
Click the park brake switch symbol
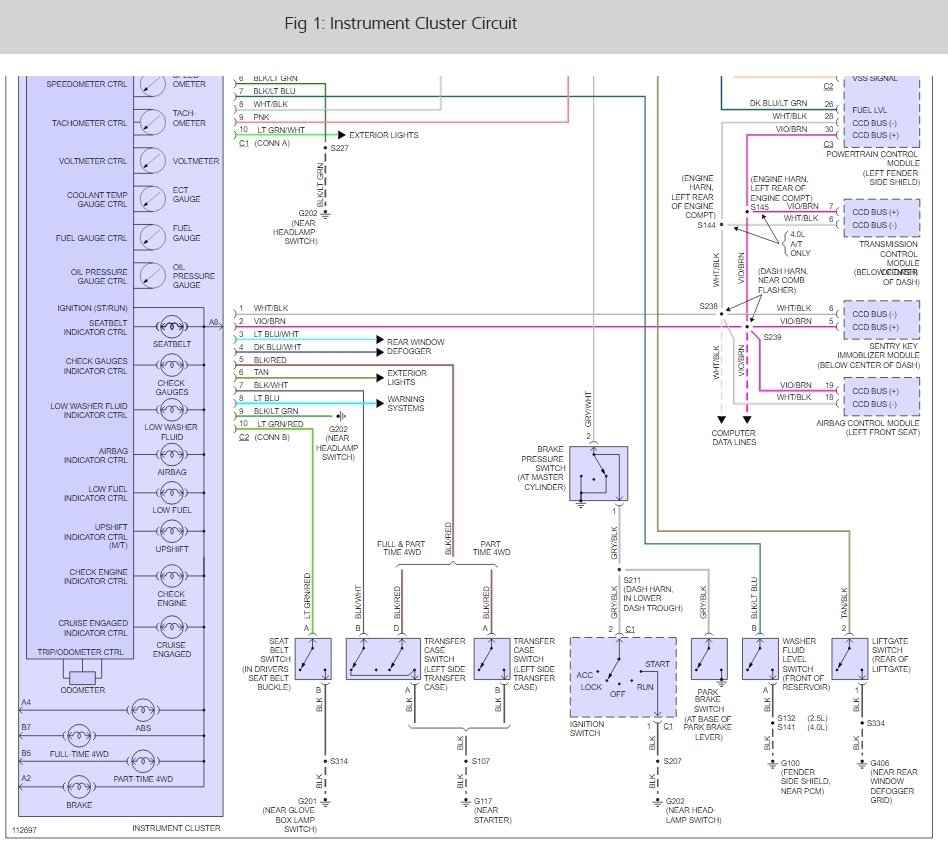pos(709,659)
